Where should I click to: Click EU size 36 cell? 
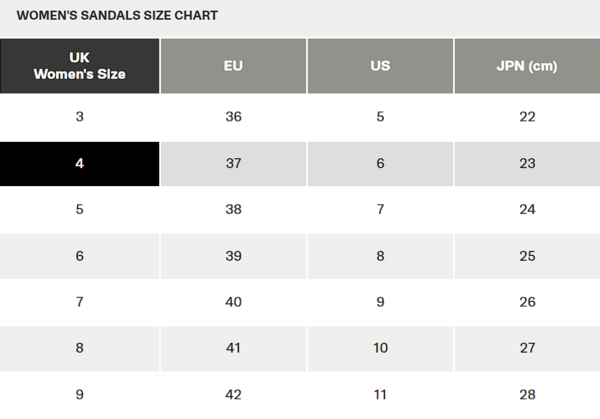(x=233, y=117)
